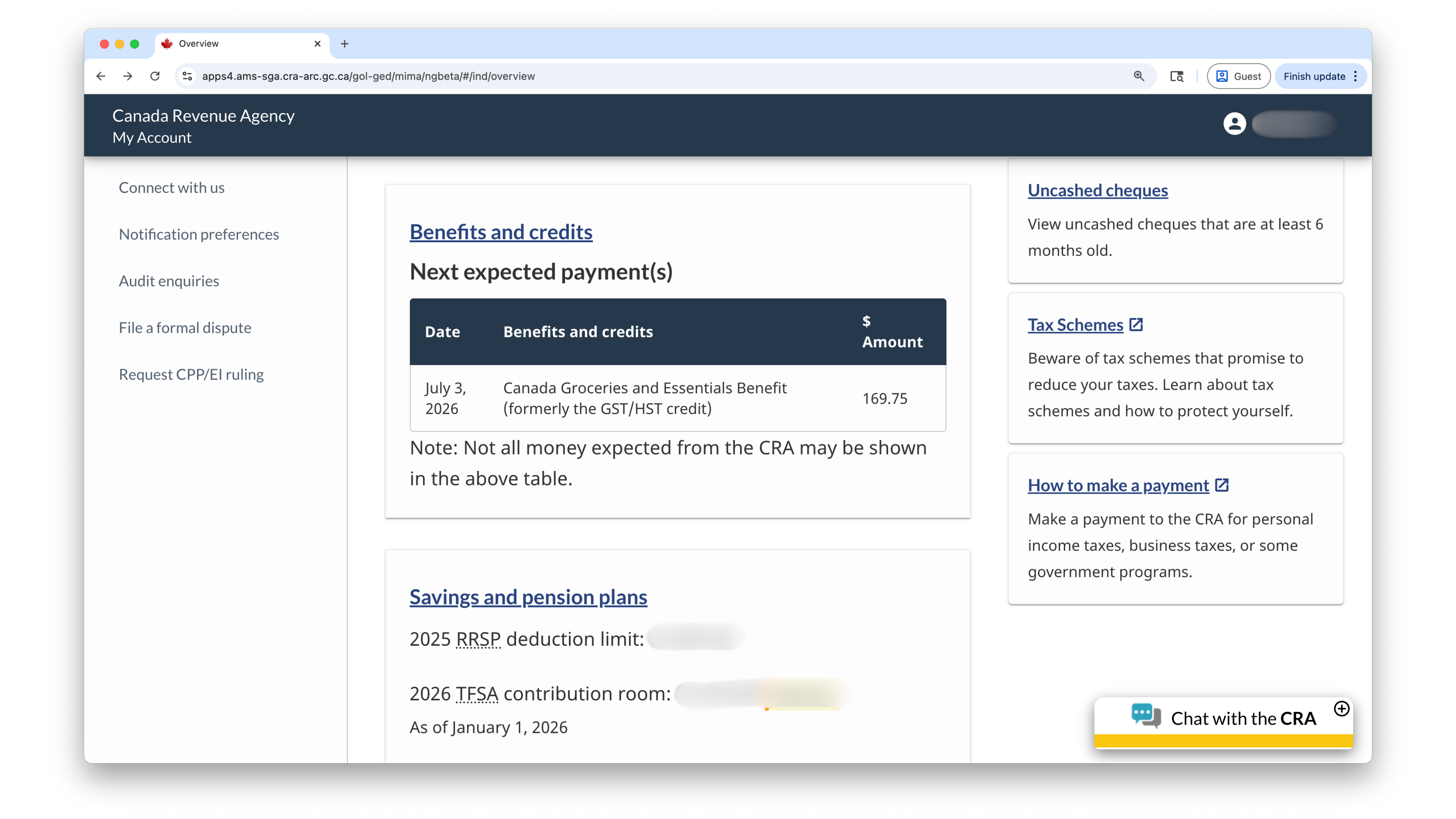Open the Guest profile button
Viewport: 1456px width, 819px height.
click(1238, 76)
